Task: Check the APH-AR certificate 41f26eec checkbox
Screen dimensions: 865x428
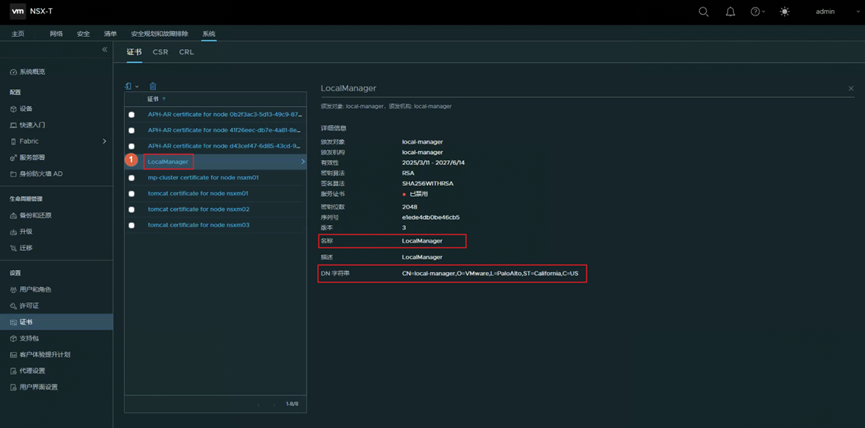Action: point(131,131)
